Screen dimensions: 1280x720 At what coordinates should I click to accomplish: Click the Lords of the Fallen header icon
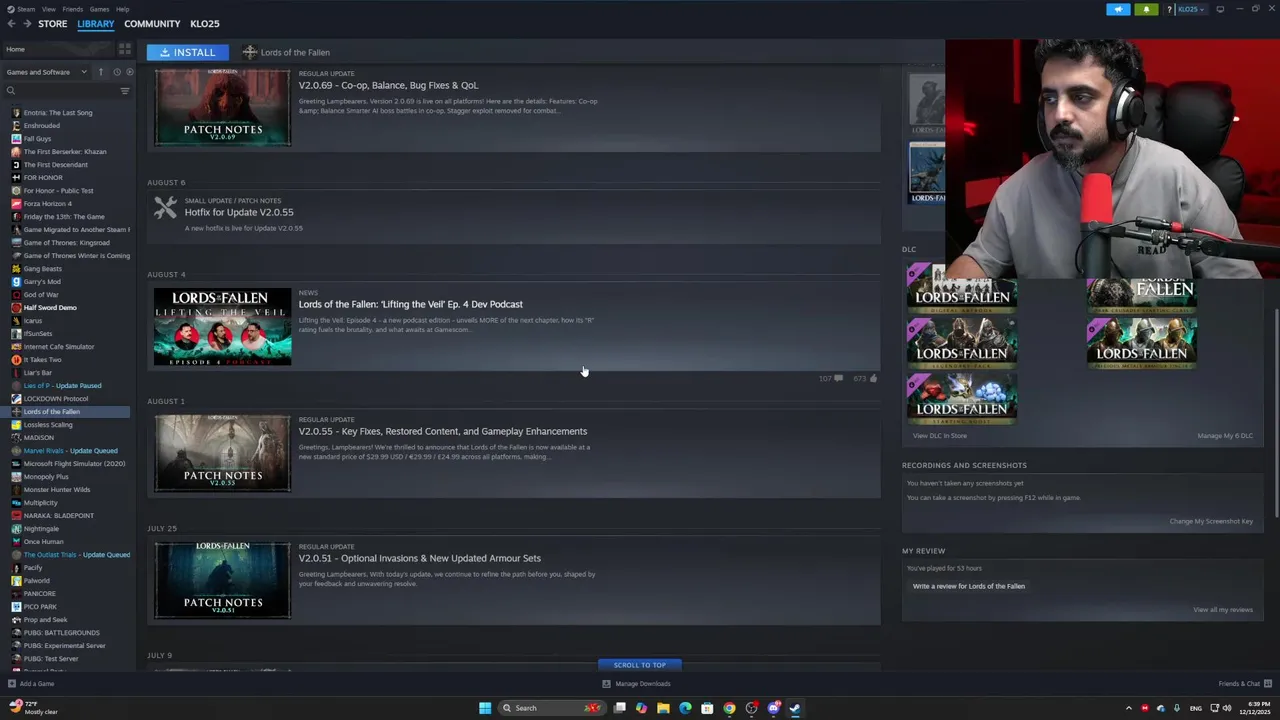tap(250, 52)
